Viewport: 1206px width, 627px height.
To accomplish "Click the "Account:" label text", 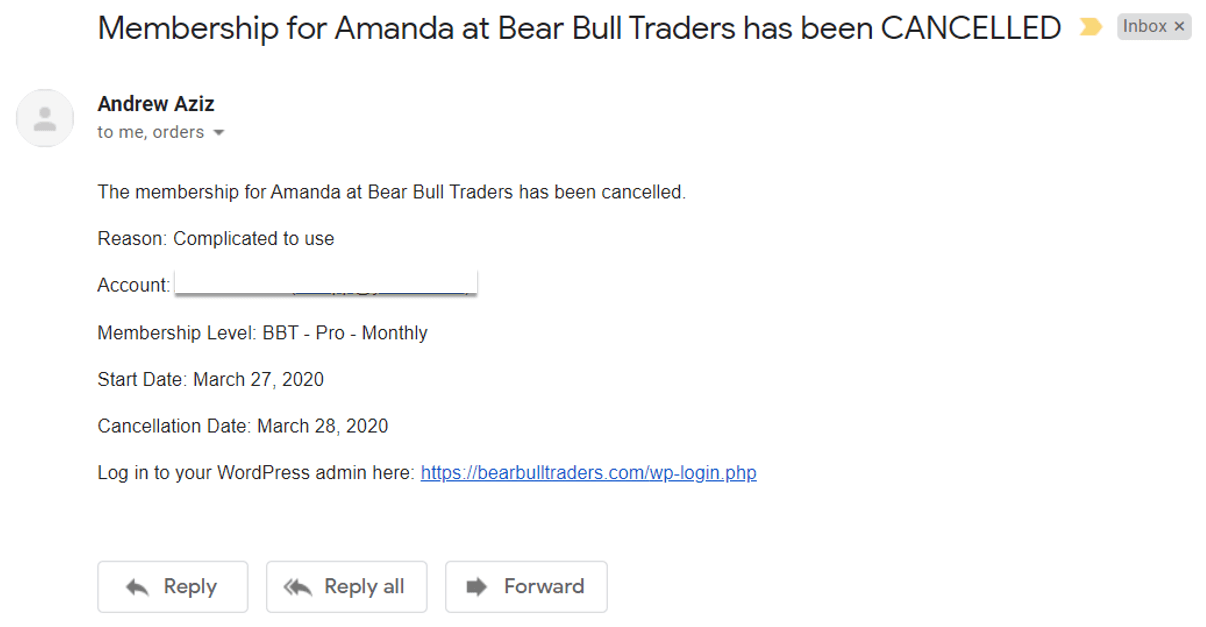I will (x=133, y=286).
